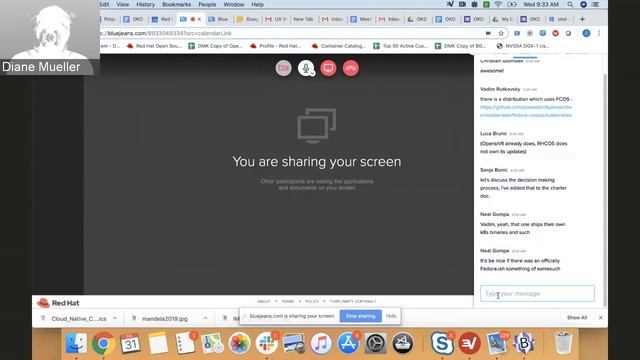This screenshot has width=640, height=360.
Task: Mute the microphone in the meeting controls
Action: pyautogui.click(x=306, y=68)
